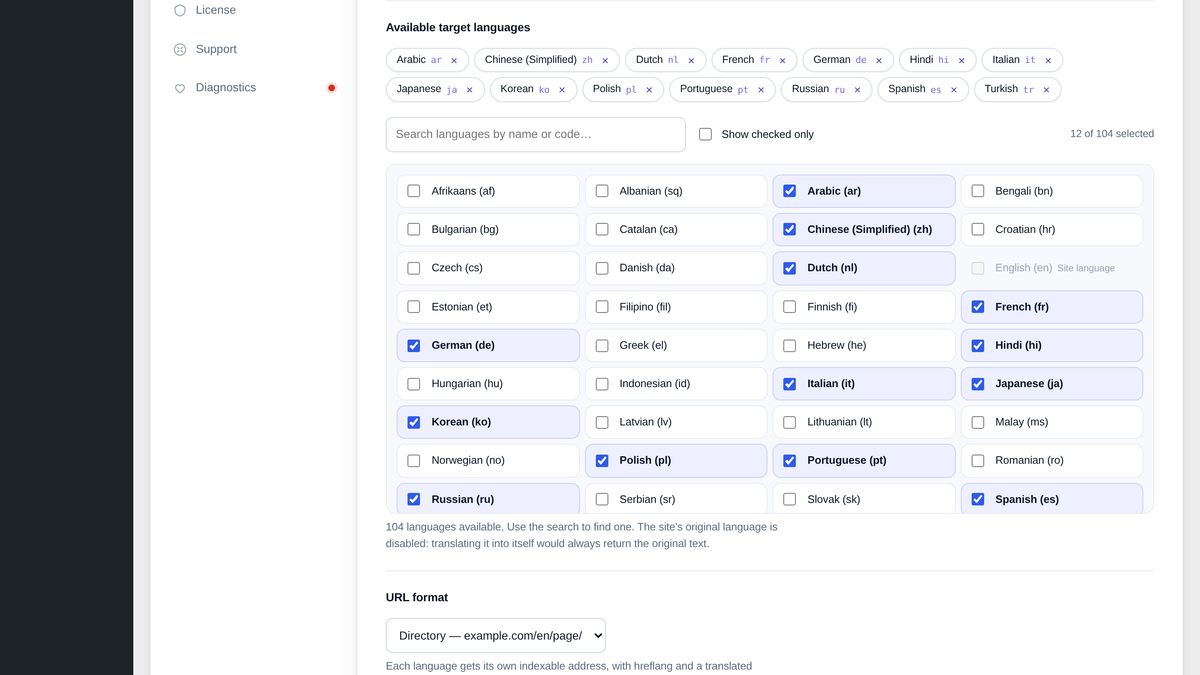Screen dimensions: 1200x675
Task: Check the Bengali (bn) checkbox
Action: click(978, 191)
